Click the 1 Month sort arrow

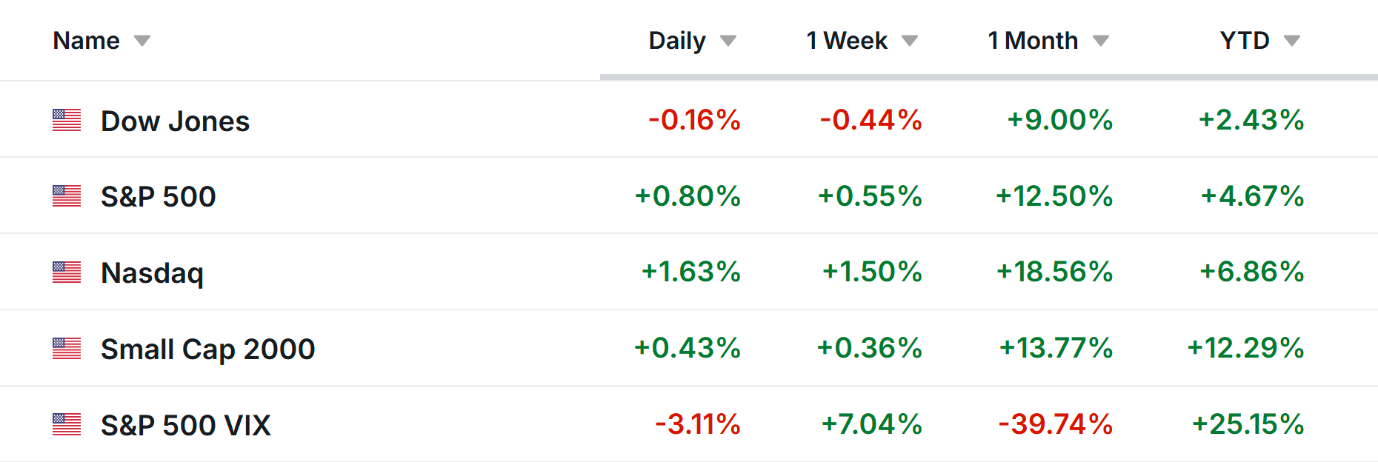pos(1100,41)
